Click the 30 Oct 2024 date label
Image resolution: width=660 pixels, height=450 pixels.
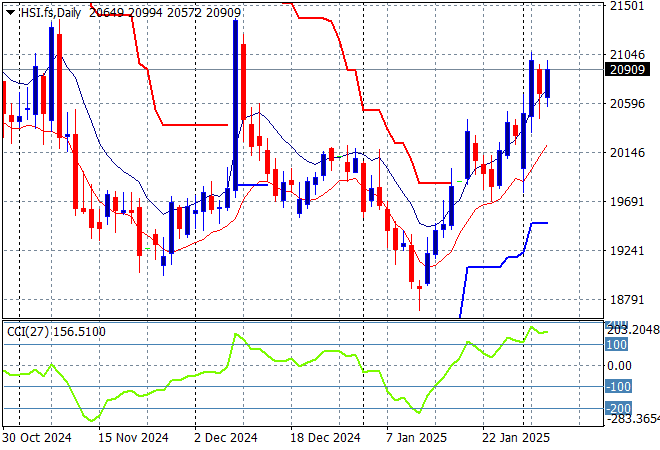coord(37,437)
